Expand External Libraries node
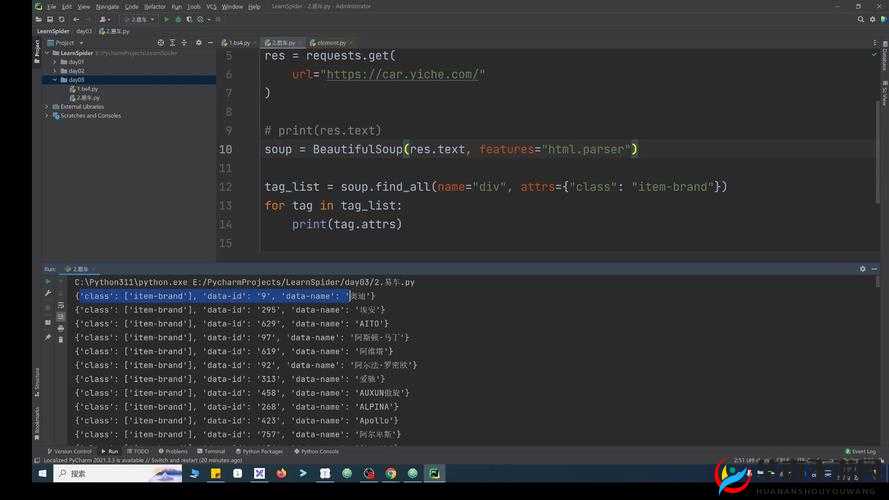Viewport: 889px width, 500px height. (47, 107)
